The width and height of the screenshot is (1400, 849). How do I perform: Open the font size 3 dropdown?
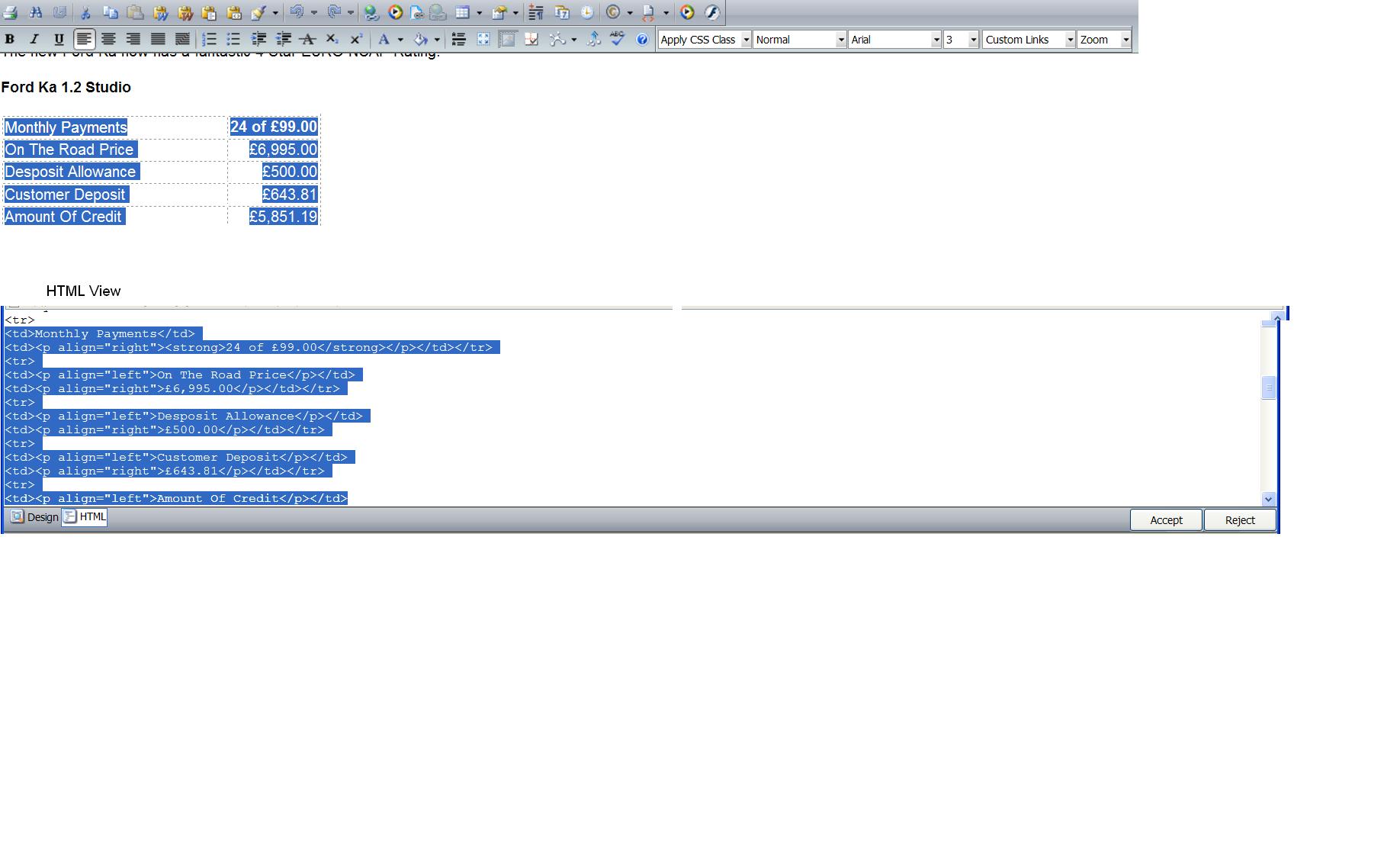point(961,40)
